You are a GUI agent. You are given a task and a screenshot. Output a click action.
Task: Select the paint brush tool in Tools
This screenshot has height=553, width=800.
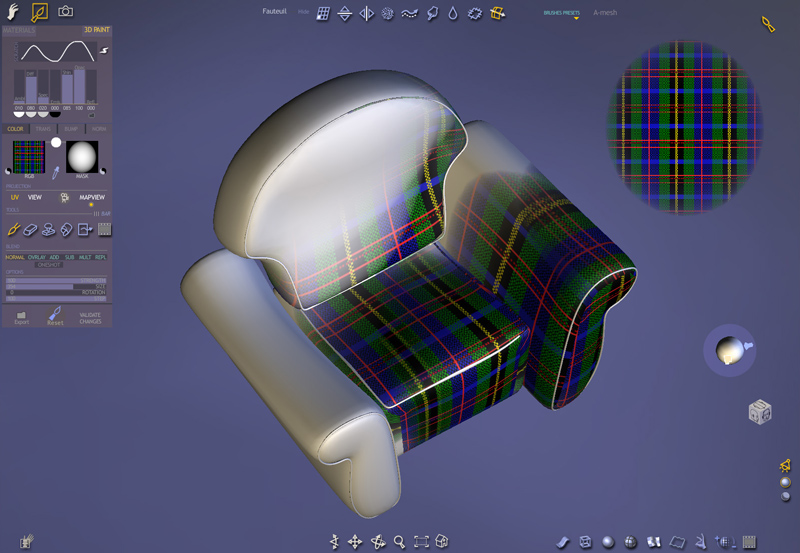(14, 230)
